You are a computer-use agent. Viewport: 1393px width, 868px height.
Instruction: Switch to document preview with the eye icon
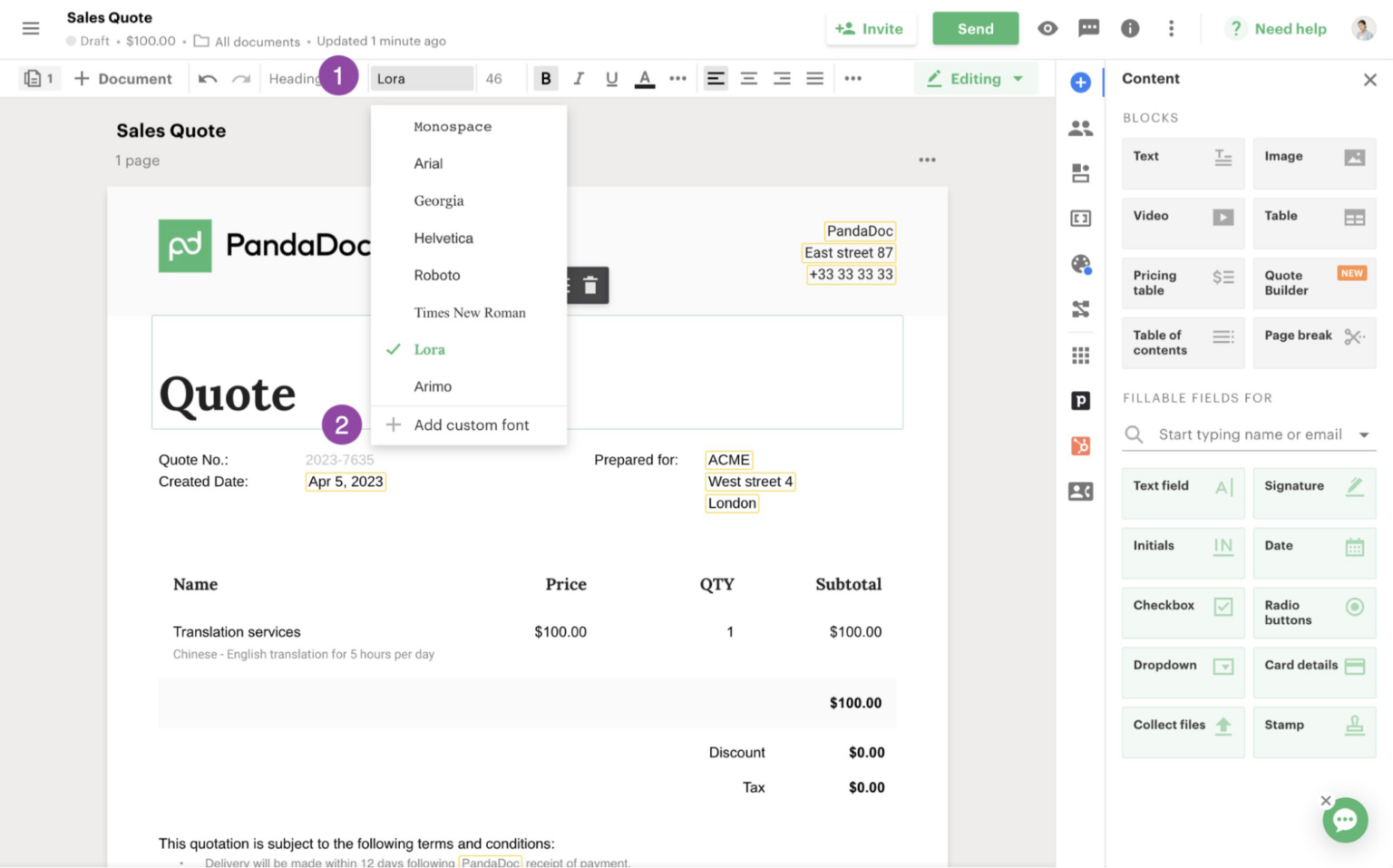(1047, 28)
